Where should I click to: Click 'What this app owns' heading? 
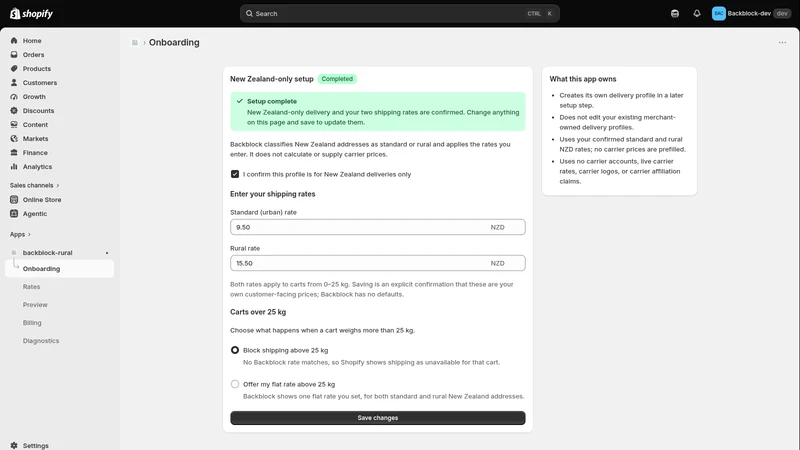(x=583, y=79)
